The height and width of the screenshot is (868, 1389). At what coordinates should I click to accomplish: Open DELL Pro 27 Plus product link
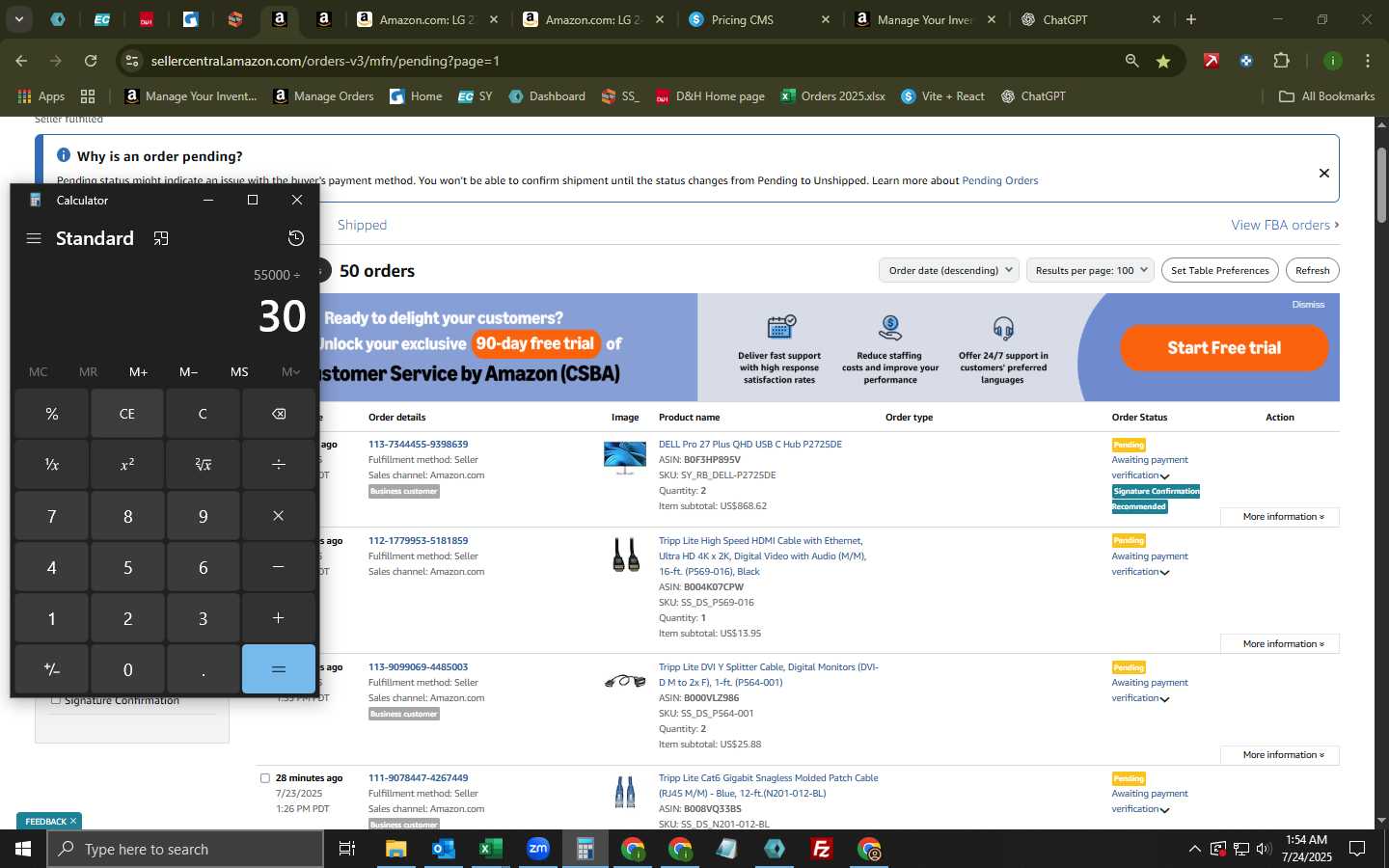[x=749, y=445]
